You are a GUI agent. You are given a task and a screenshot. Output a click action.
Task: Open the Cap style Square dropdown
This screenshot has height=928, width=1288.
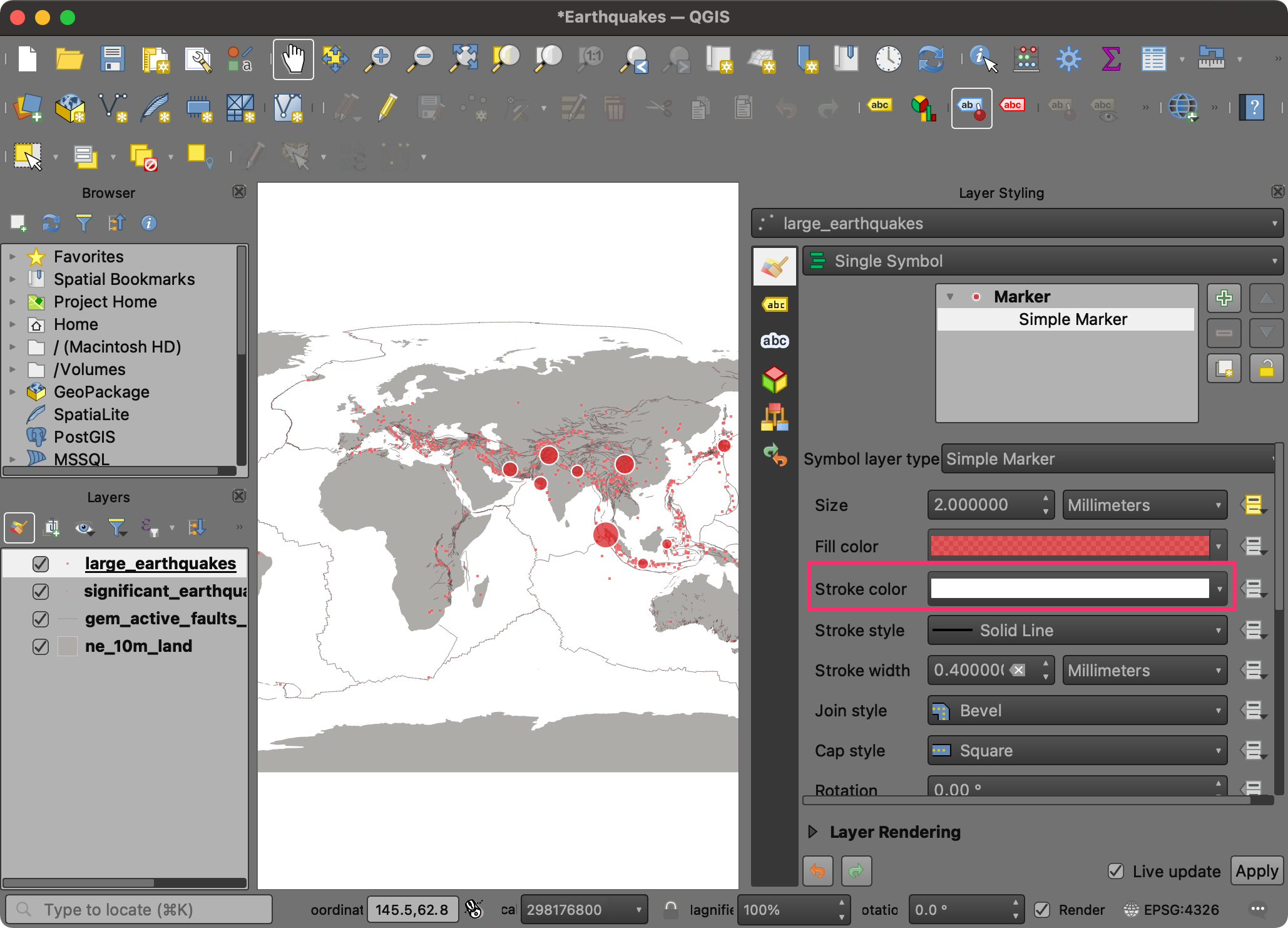[x=1077, y=750]
